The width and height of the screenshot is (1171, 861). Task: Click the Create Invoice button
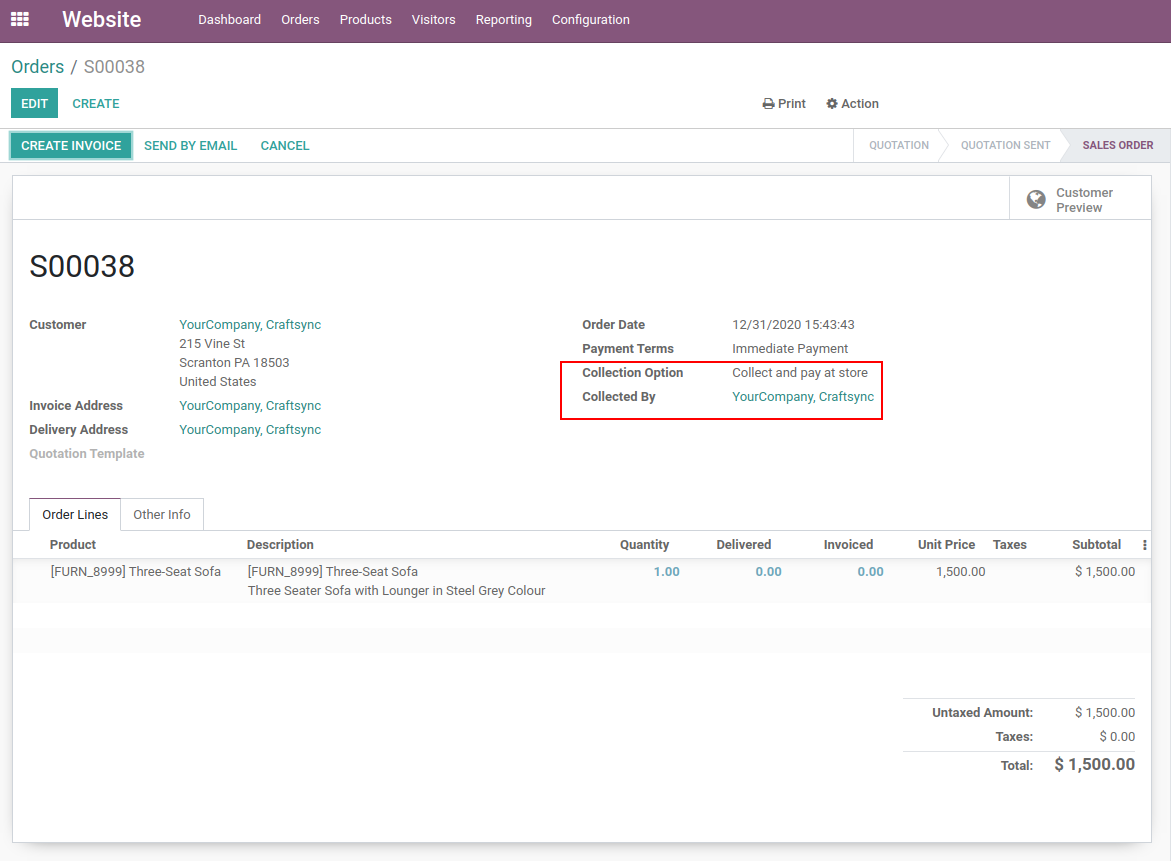pyautogui.click(x=71, y=146)
